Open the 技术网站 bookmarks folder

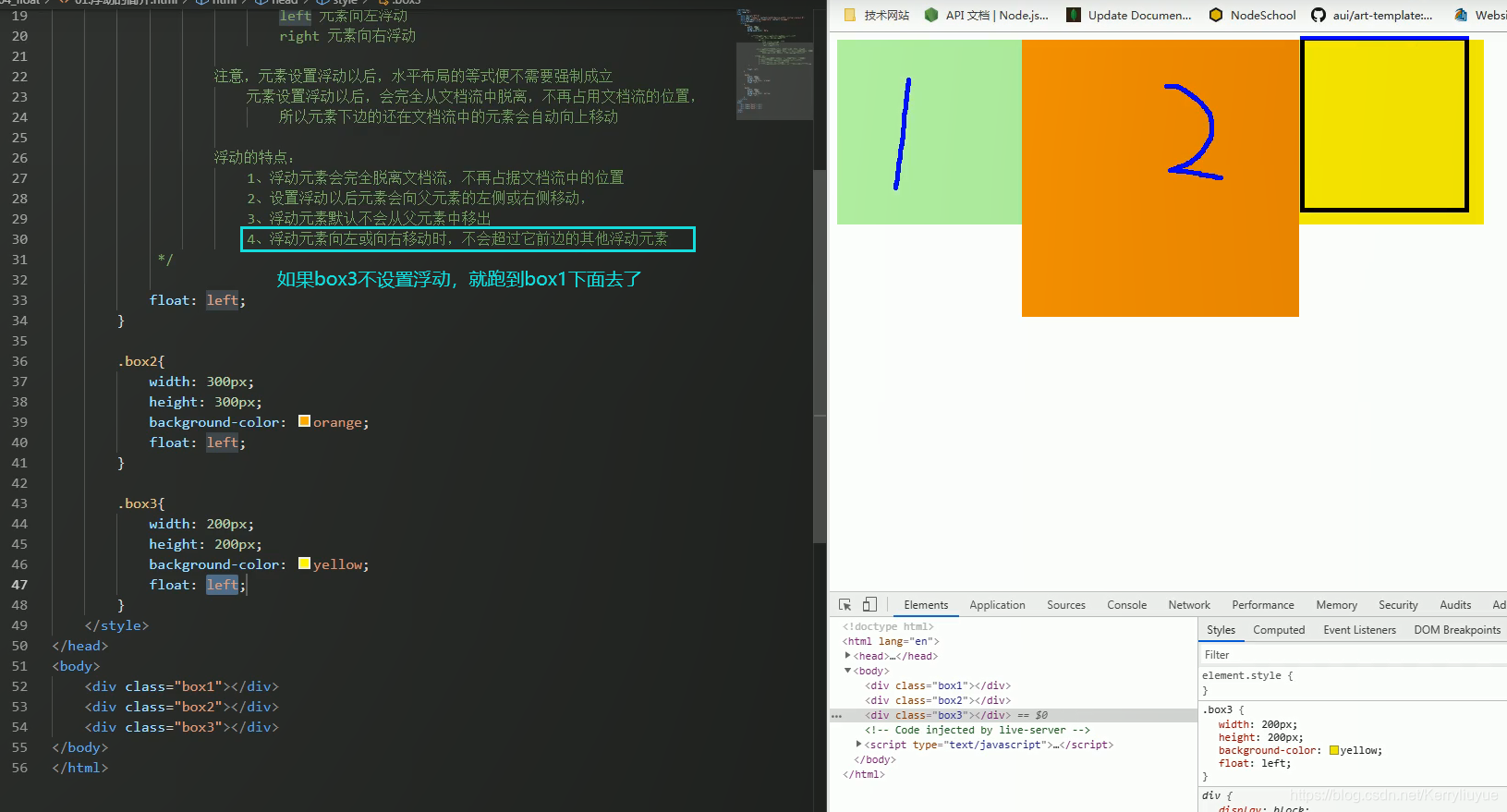point(877,15)
